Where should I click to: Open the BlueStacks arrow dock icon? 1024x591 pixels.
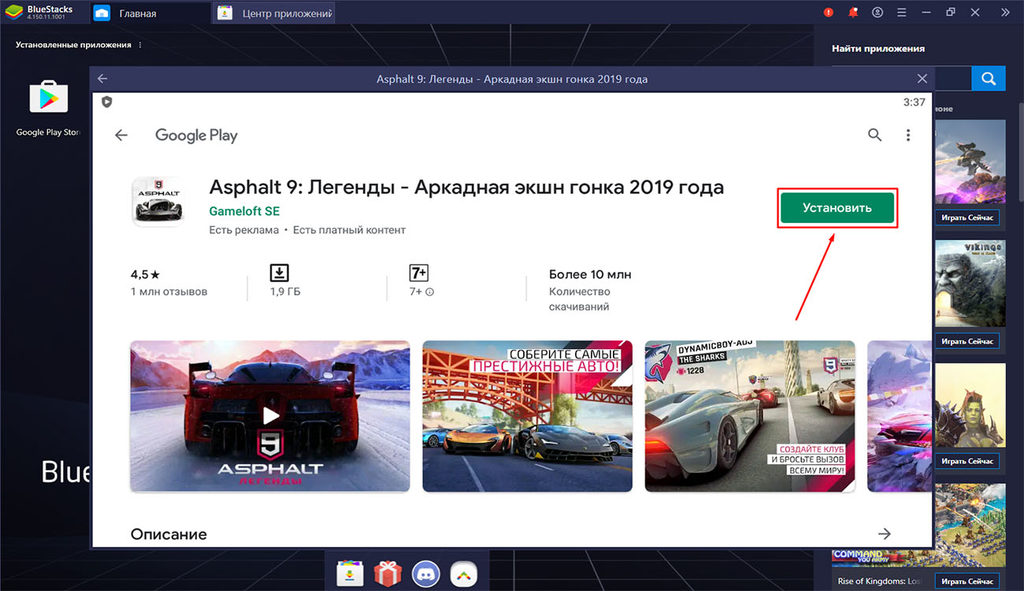point(464,574)
